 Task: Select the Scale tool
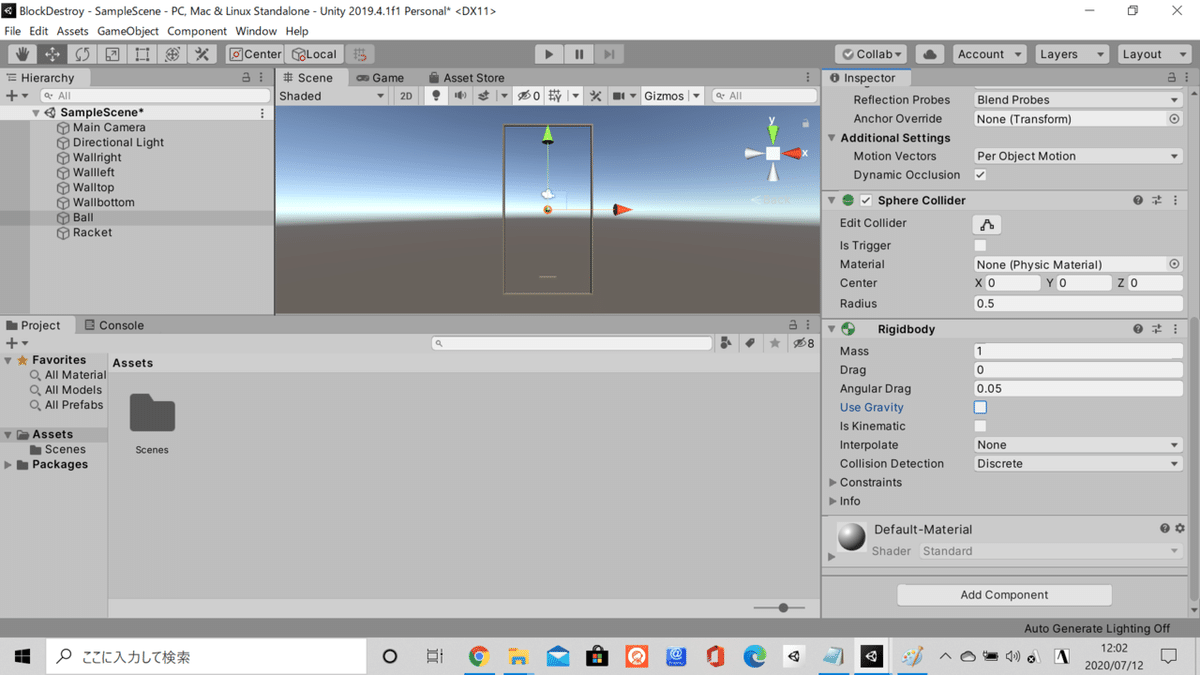pos(112,54)
